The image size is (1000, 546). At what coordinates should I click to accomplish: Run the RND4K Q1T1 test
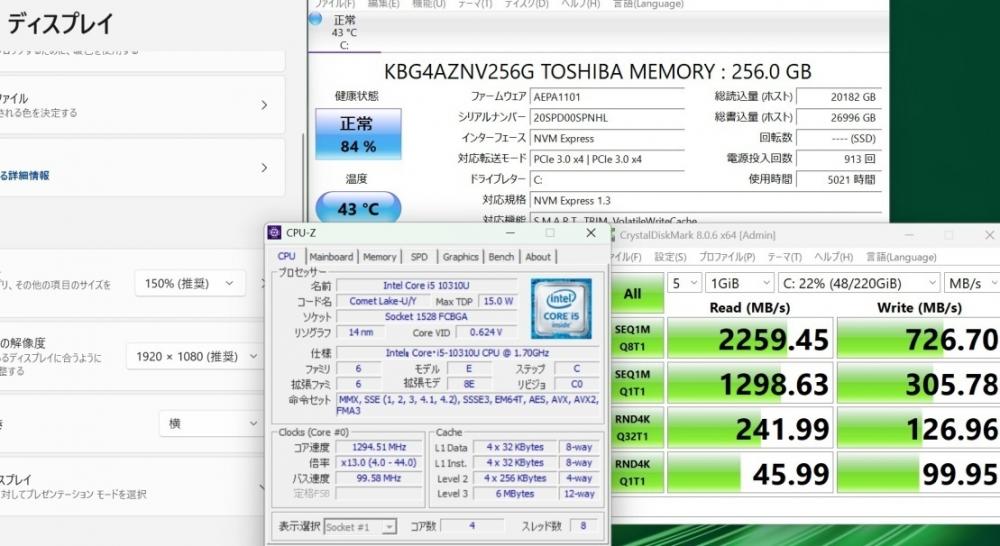click(632, 473)
